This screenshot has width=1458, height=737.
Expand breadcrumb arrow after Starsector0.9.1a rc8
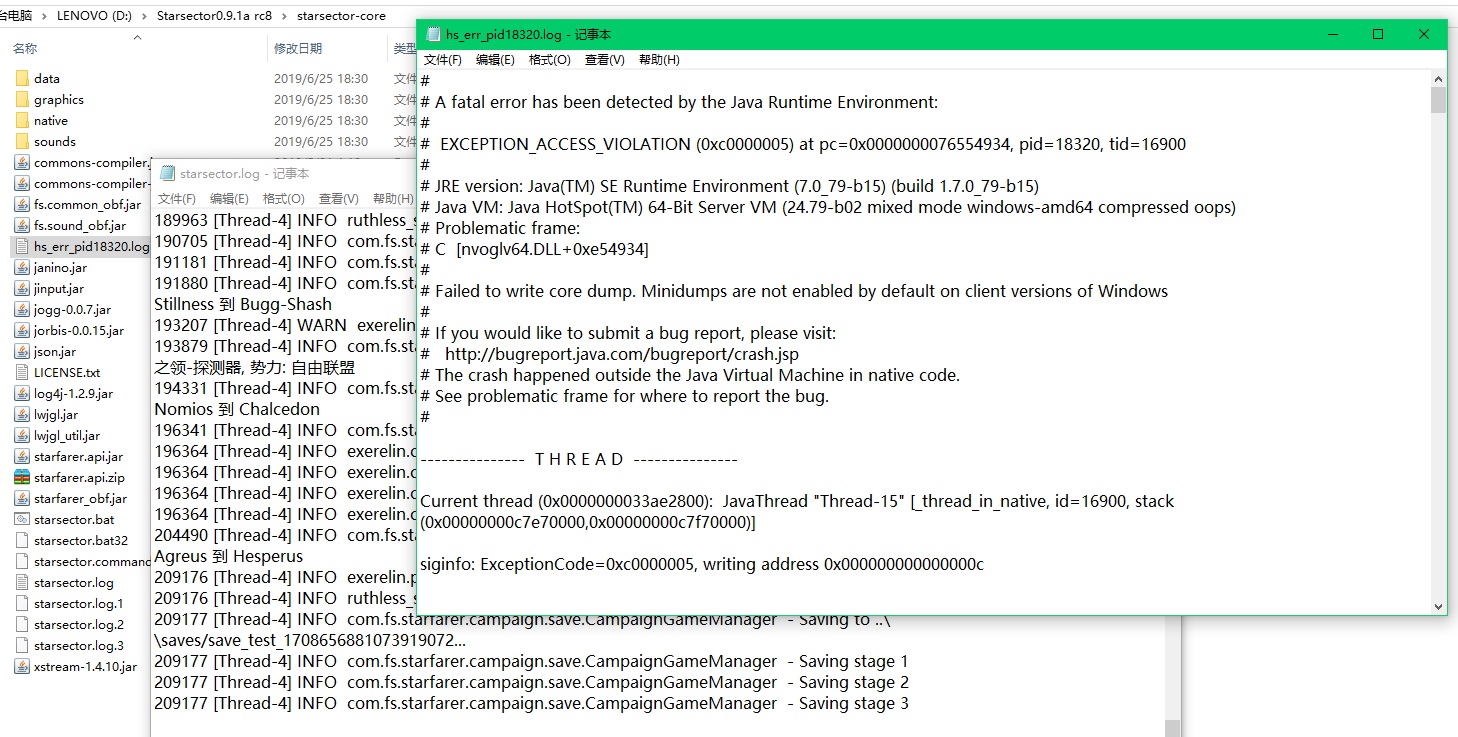[284, 16]
